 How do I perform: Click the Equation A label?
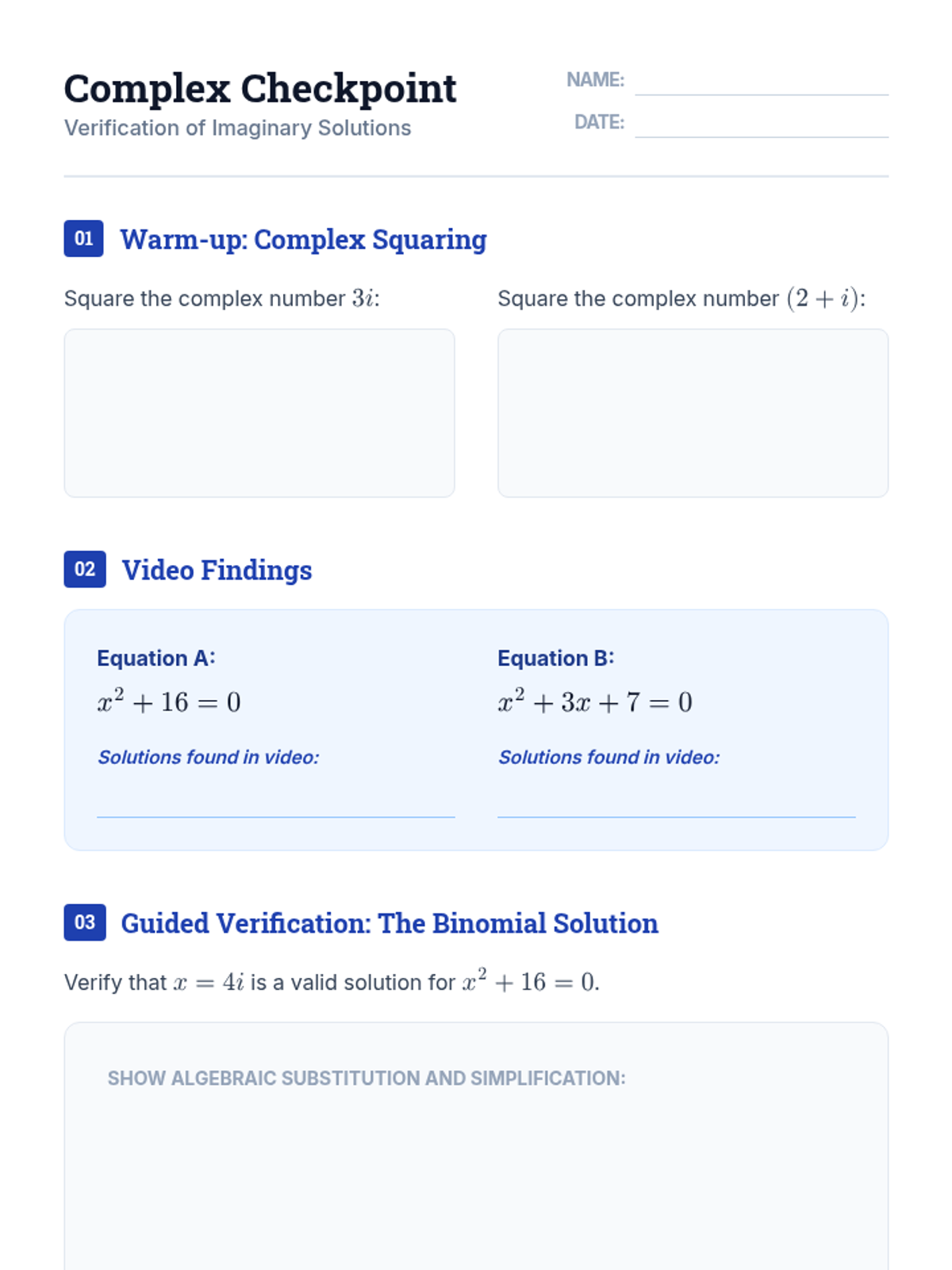(155, 658)
